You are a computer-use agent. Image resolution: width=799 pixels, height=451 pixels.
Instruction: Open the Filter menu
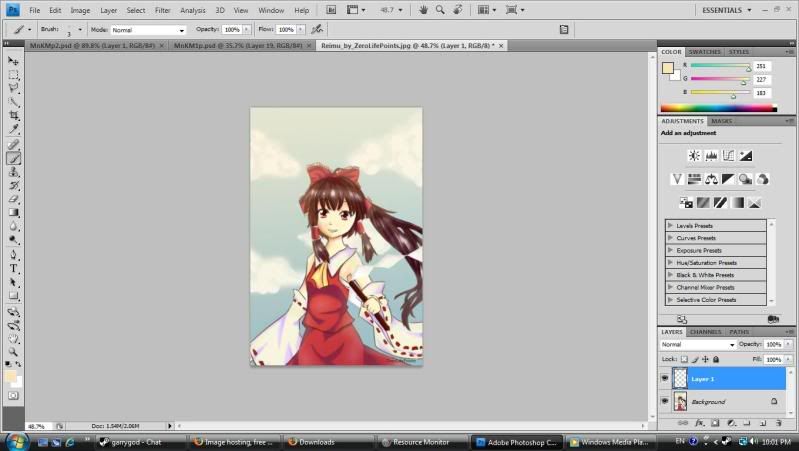coord(163,10)
